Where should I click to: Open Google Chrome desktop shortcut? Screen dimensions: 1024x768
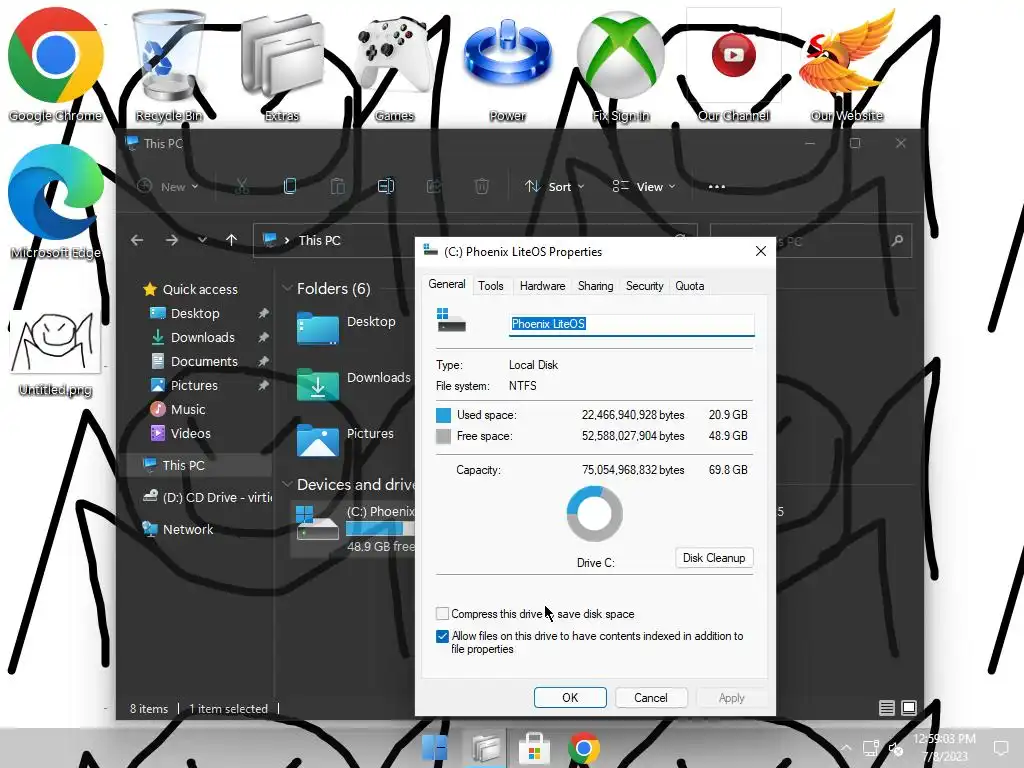click(56, 65)
